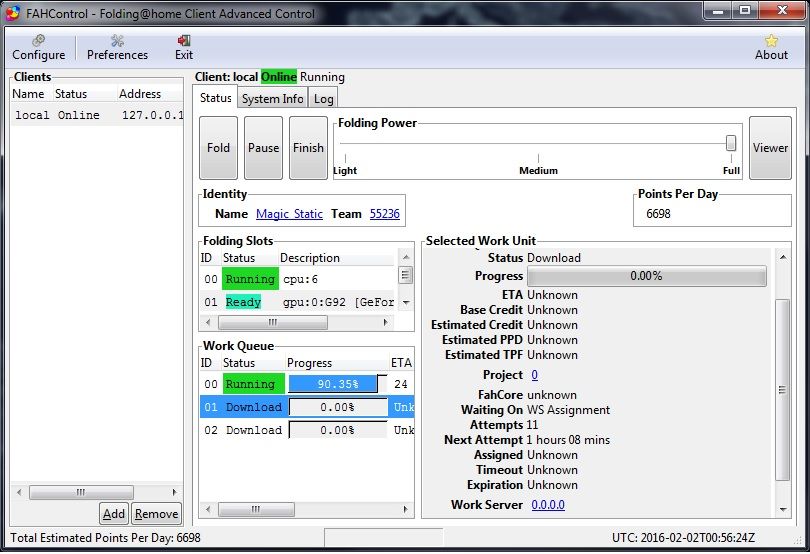The image size is (810, 554).
Task: Click Work Queue horizontal scrollbar thumb
Action: click(256, 510)
